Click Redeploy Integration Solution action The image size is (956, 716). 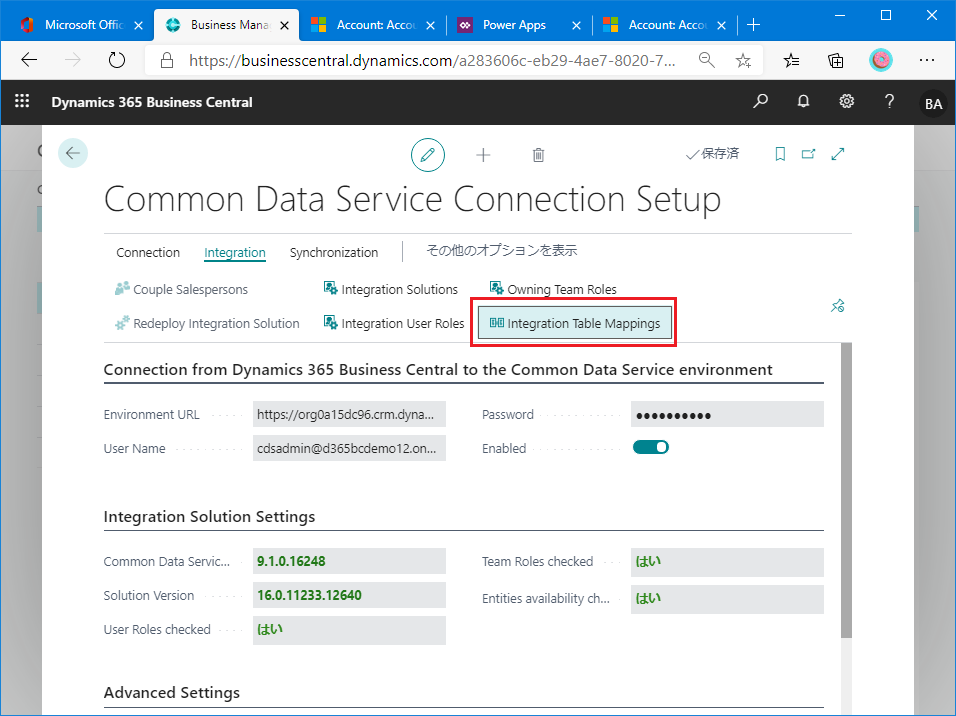click(x=207, y=323)
